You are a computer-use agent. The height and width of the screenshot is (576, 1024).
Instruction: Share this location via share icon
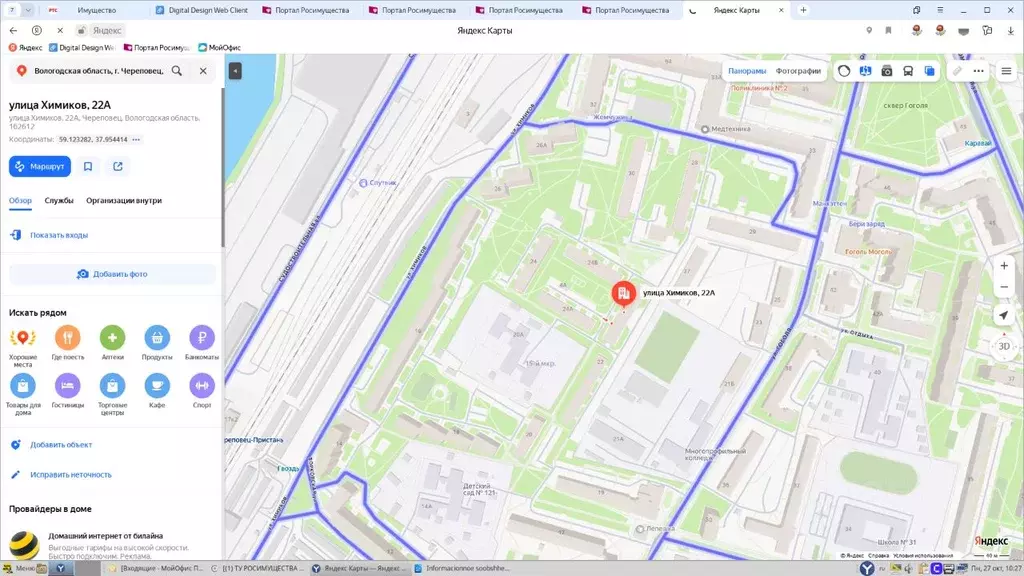point(118,166)
